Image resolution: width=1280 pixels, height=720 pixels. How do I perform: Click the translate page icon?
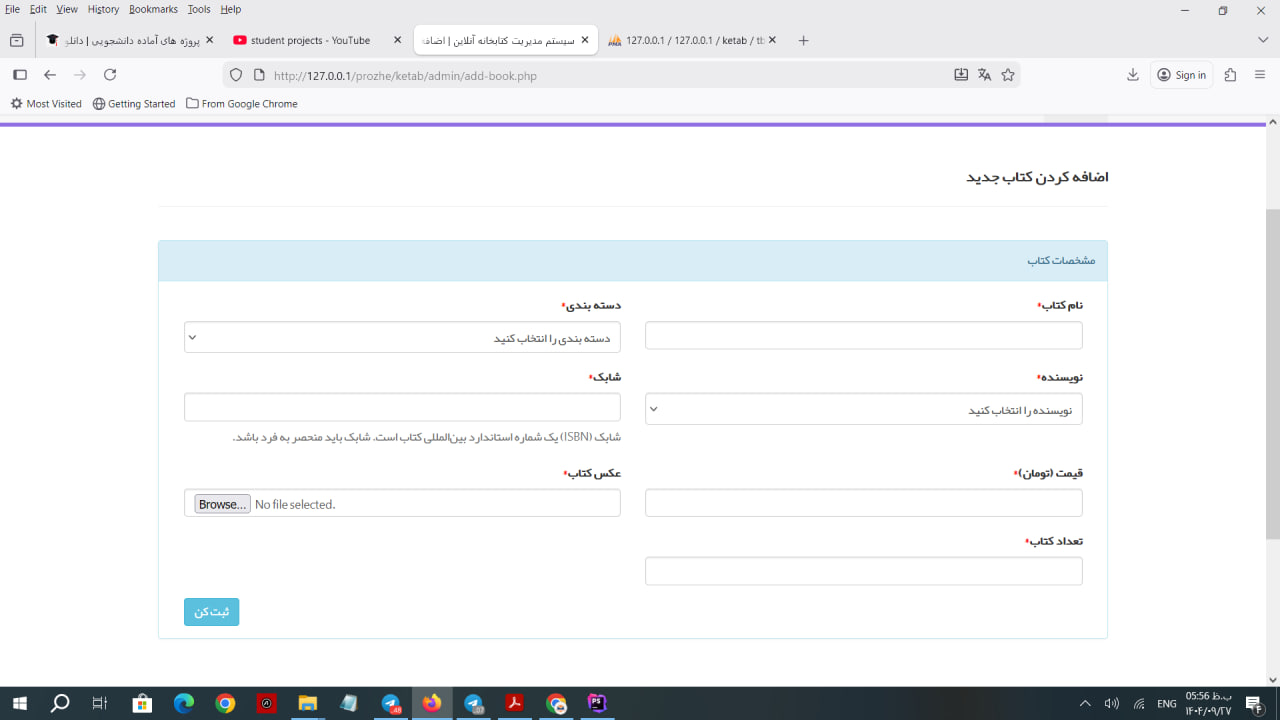984,75
